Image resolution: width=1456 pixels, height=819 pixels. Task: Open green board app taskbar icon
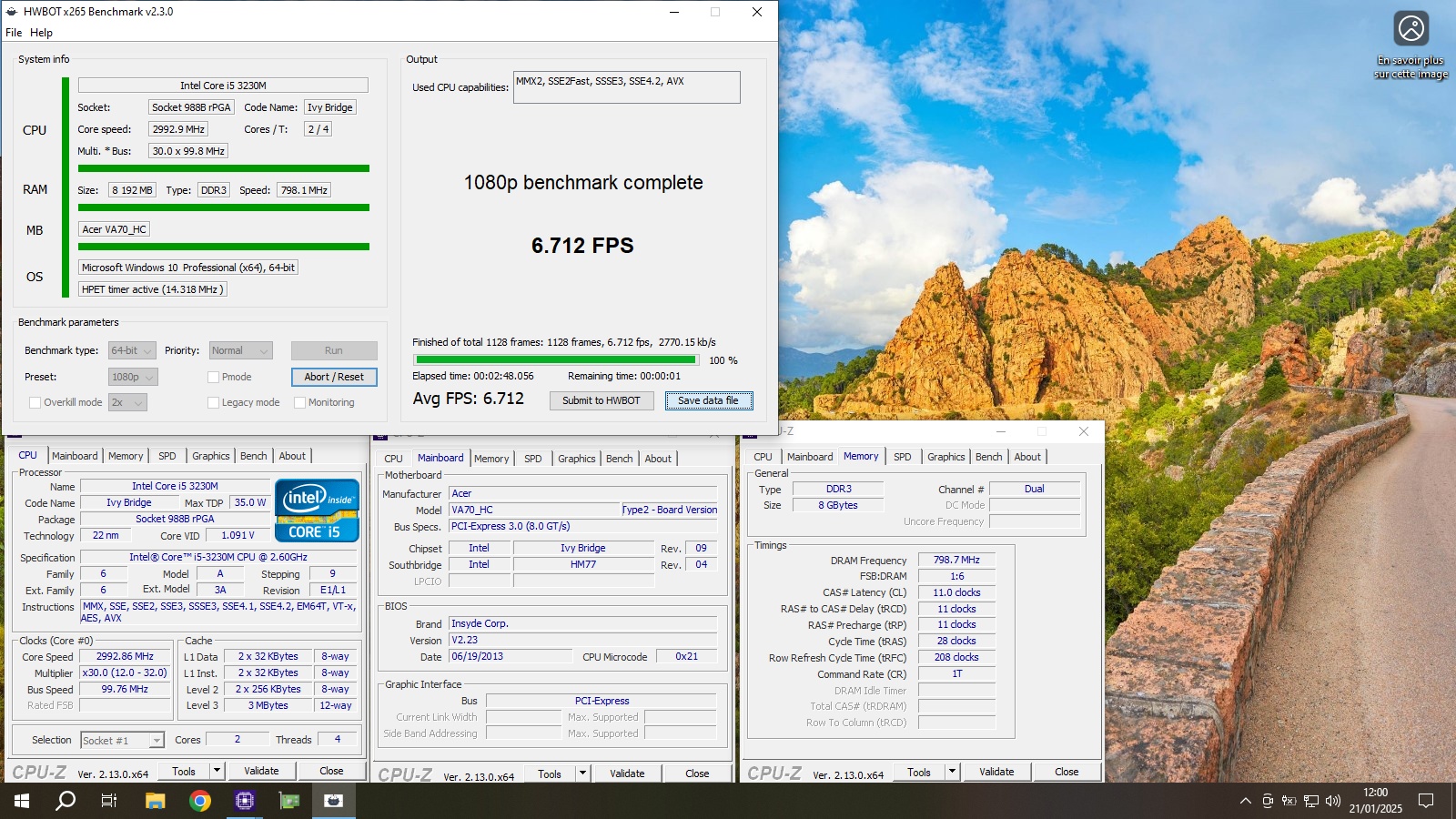[x=289, y=801]
